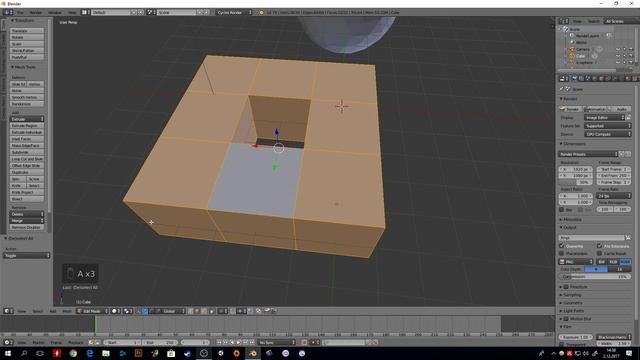Adjust the resolution percentage slider

click(x=576, y=182)
